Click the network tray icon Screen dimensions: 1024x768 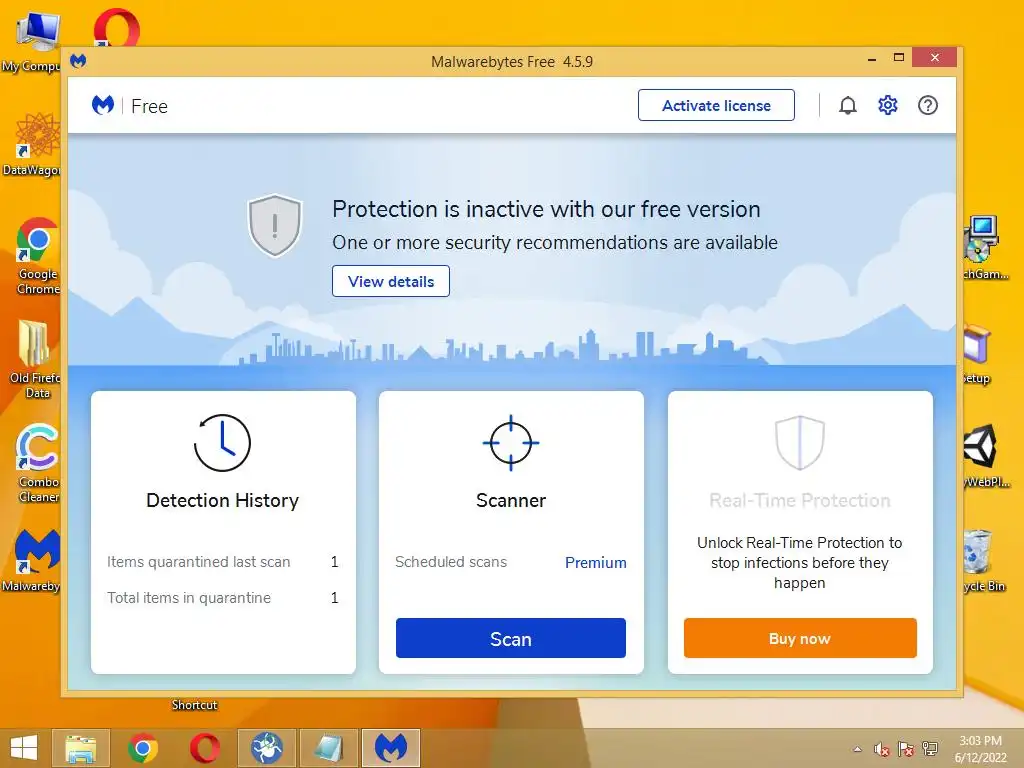(929, 749)
